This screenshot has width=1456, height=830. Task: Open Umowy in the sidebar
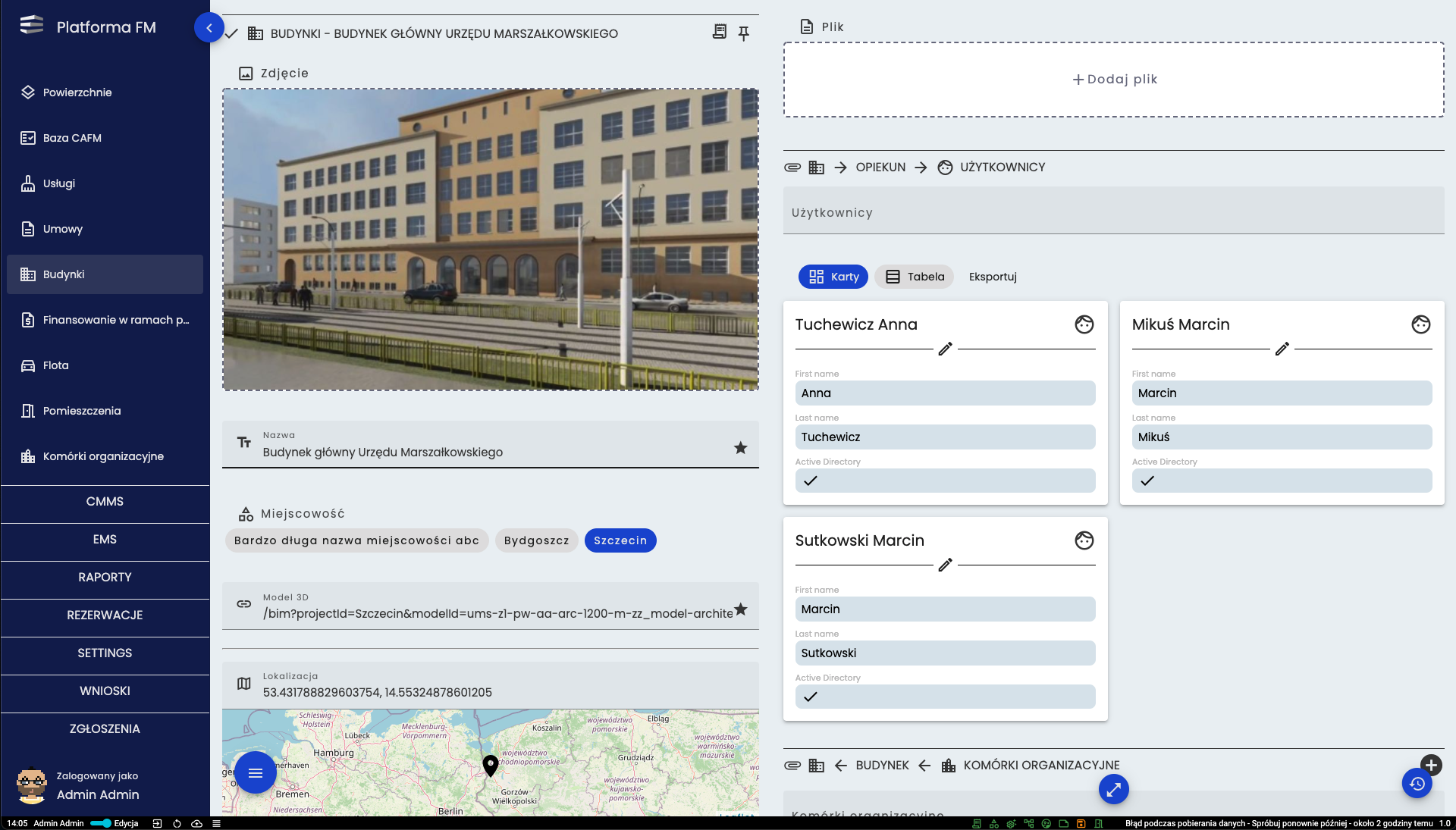point(105,229)
